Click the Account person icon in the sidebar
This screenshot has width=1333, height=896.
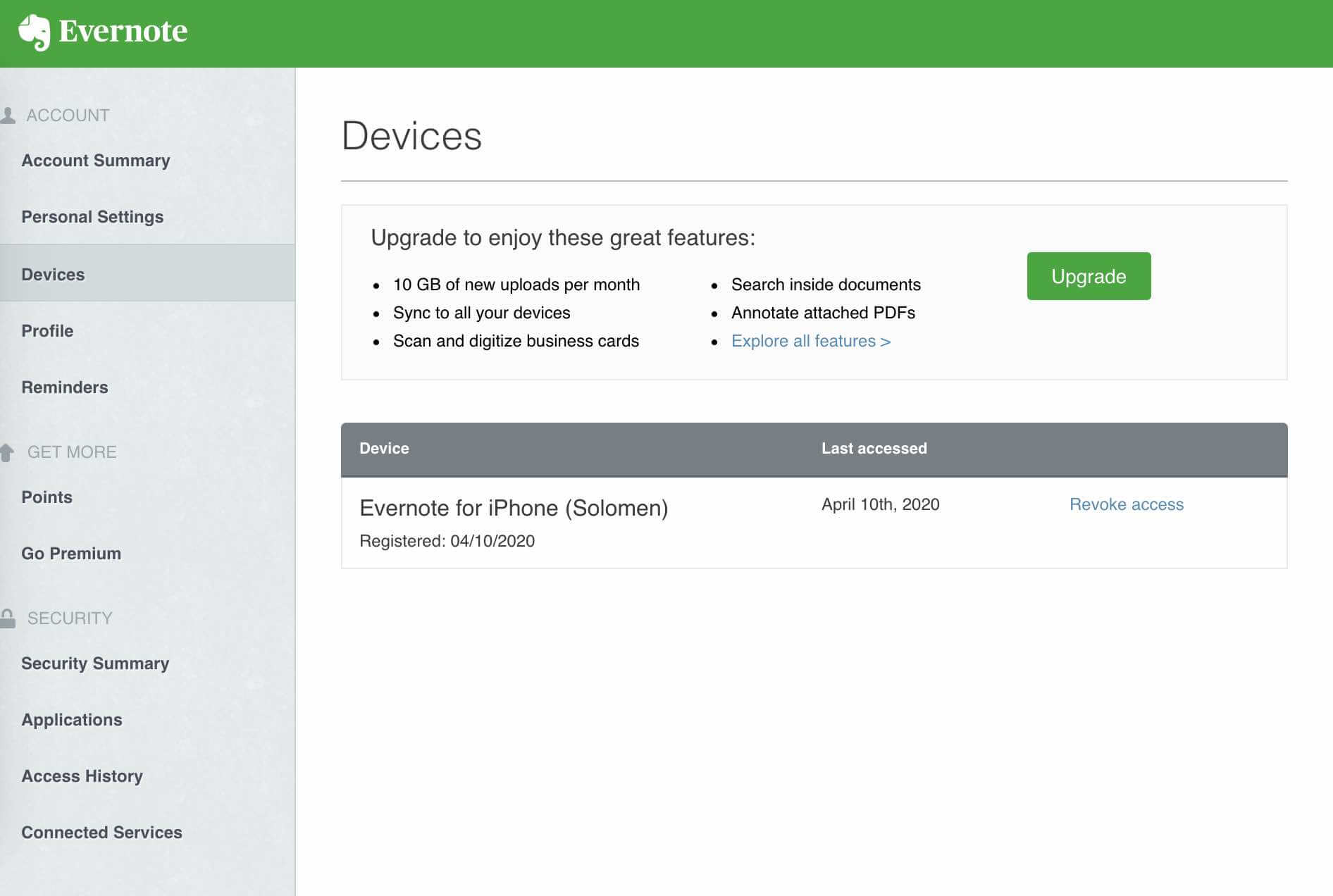click(8, 115)
